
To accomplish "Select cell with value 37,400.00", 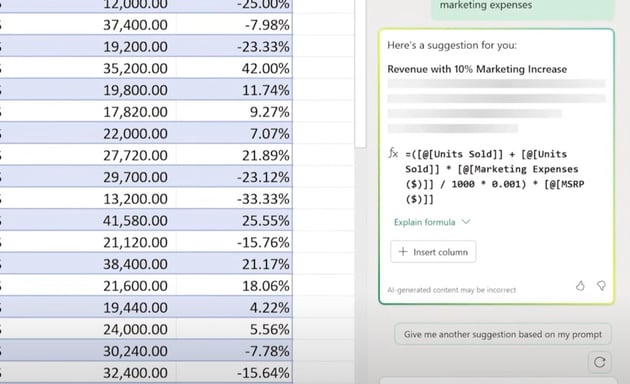I will 88,25.
